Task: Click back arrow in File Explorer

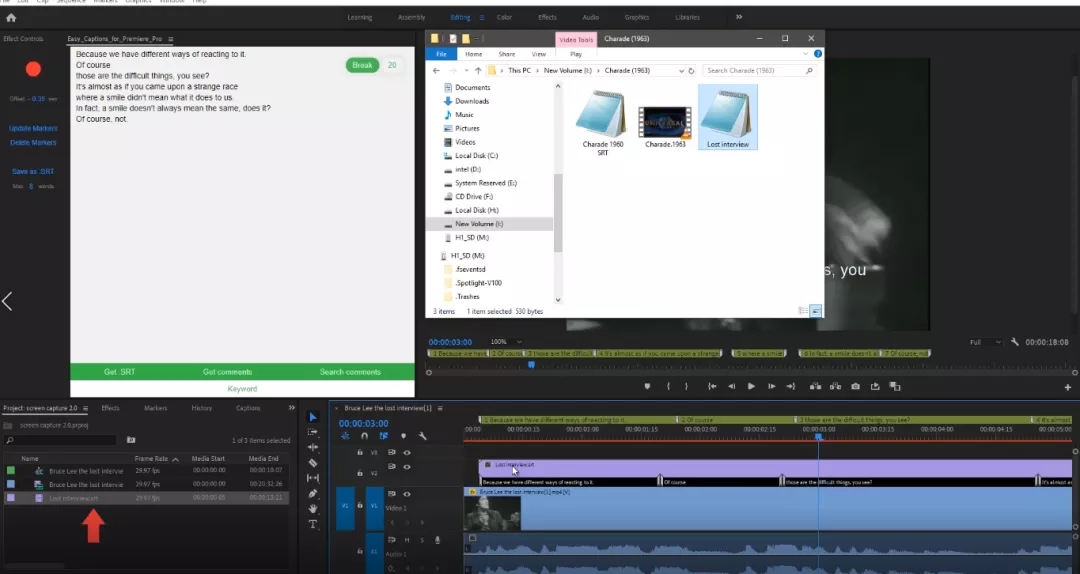Action: tap(436, 70)
